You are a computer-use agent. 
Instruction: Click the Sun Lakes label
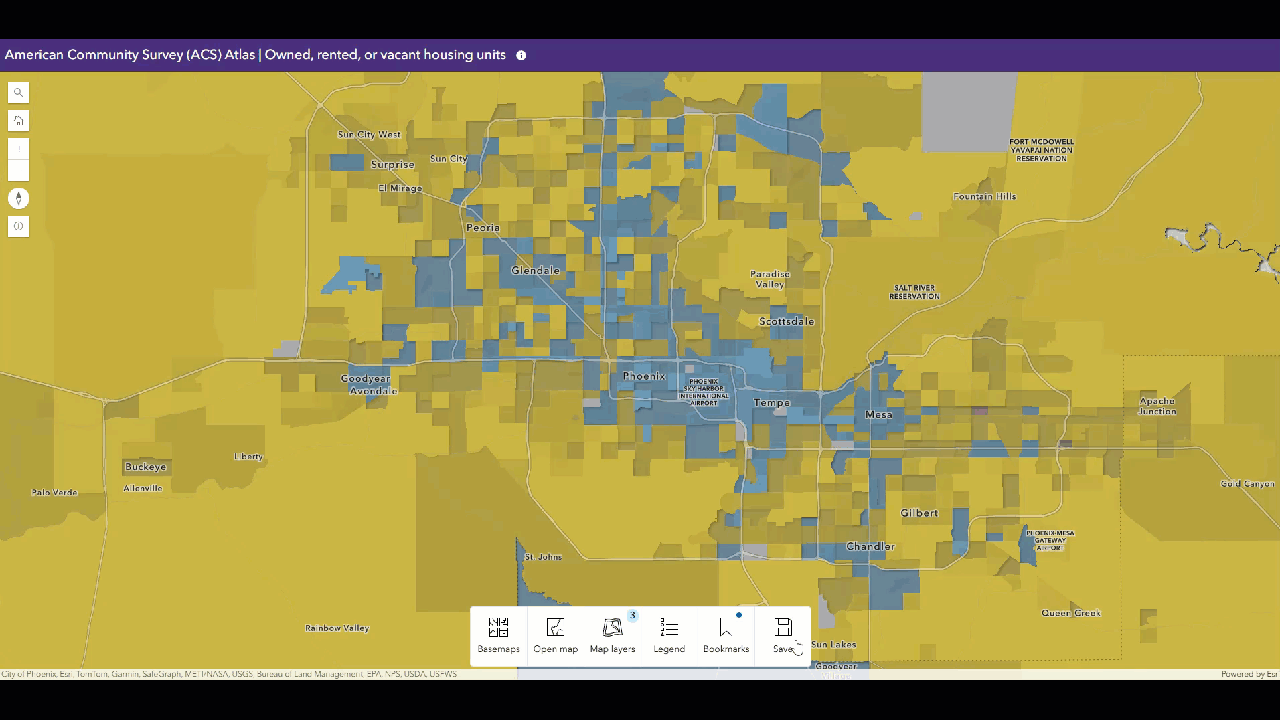click(833, 645)
